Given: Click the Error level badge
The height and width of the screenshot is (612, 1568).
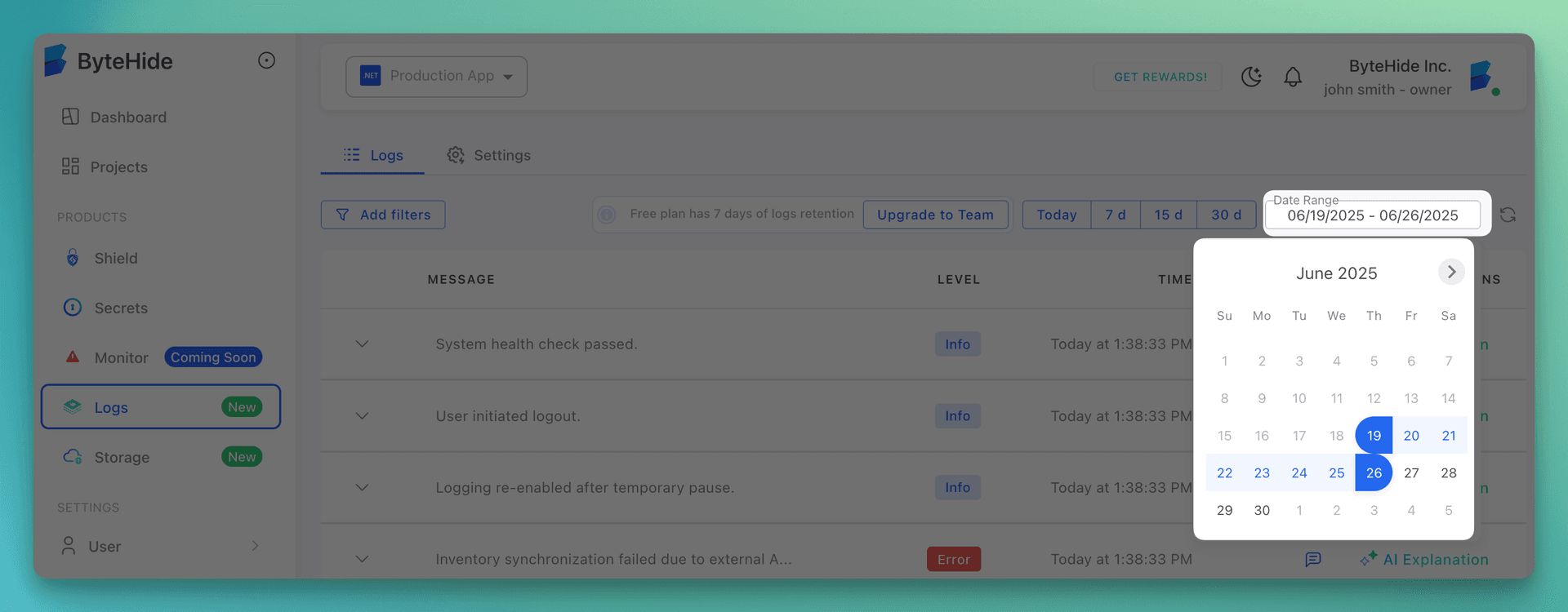Looking at the screenshot, I should pyautogui.click(x=954, y=559).
